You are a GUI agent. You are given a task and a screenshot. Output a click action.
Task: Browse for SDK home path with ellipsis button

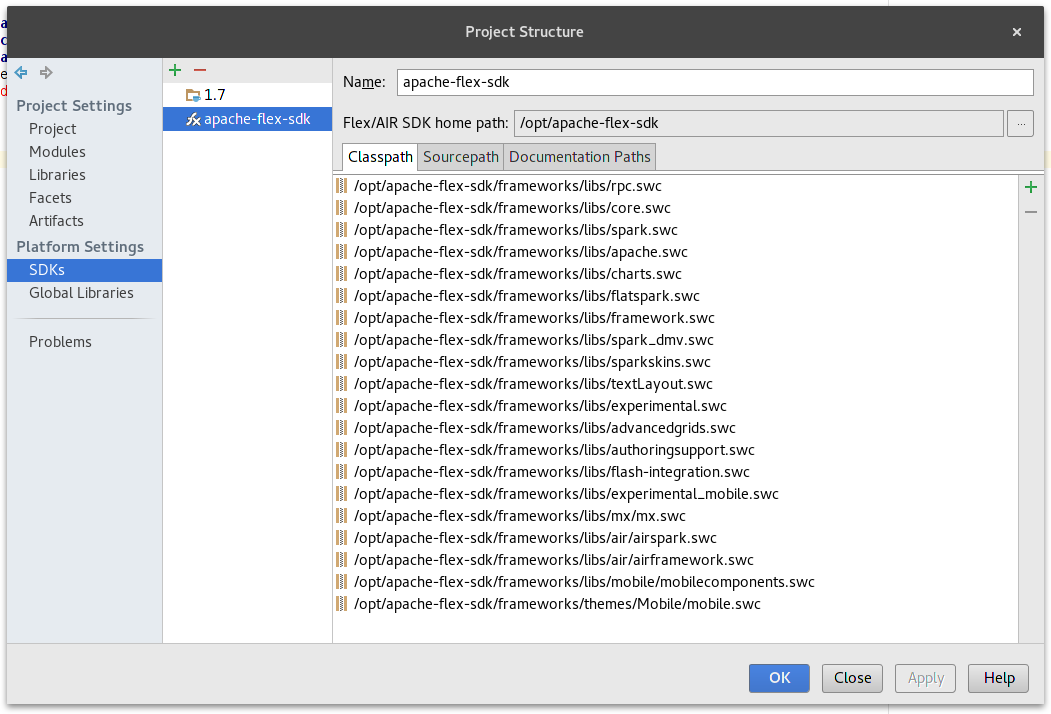tap(1021, 123)
